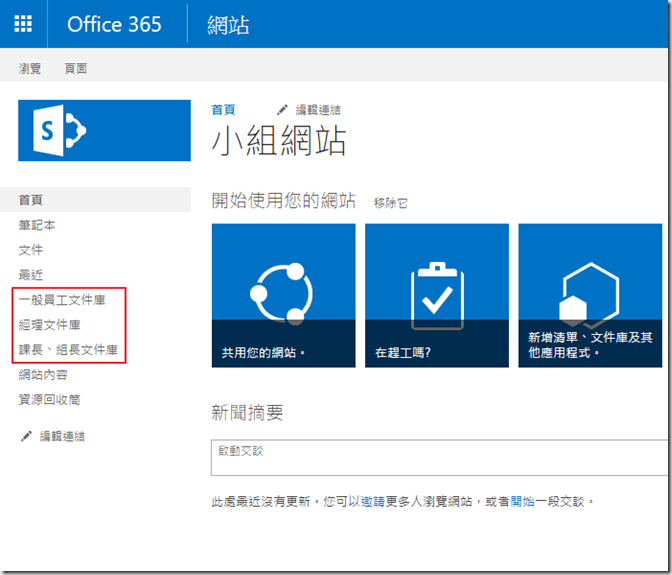Open 一般員工文件庫 library

click(x=62, y=300)
